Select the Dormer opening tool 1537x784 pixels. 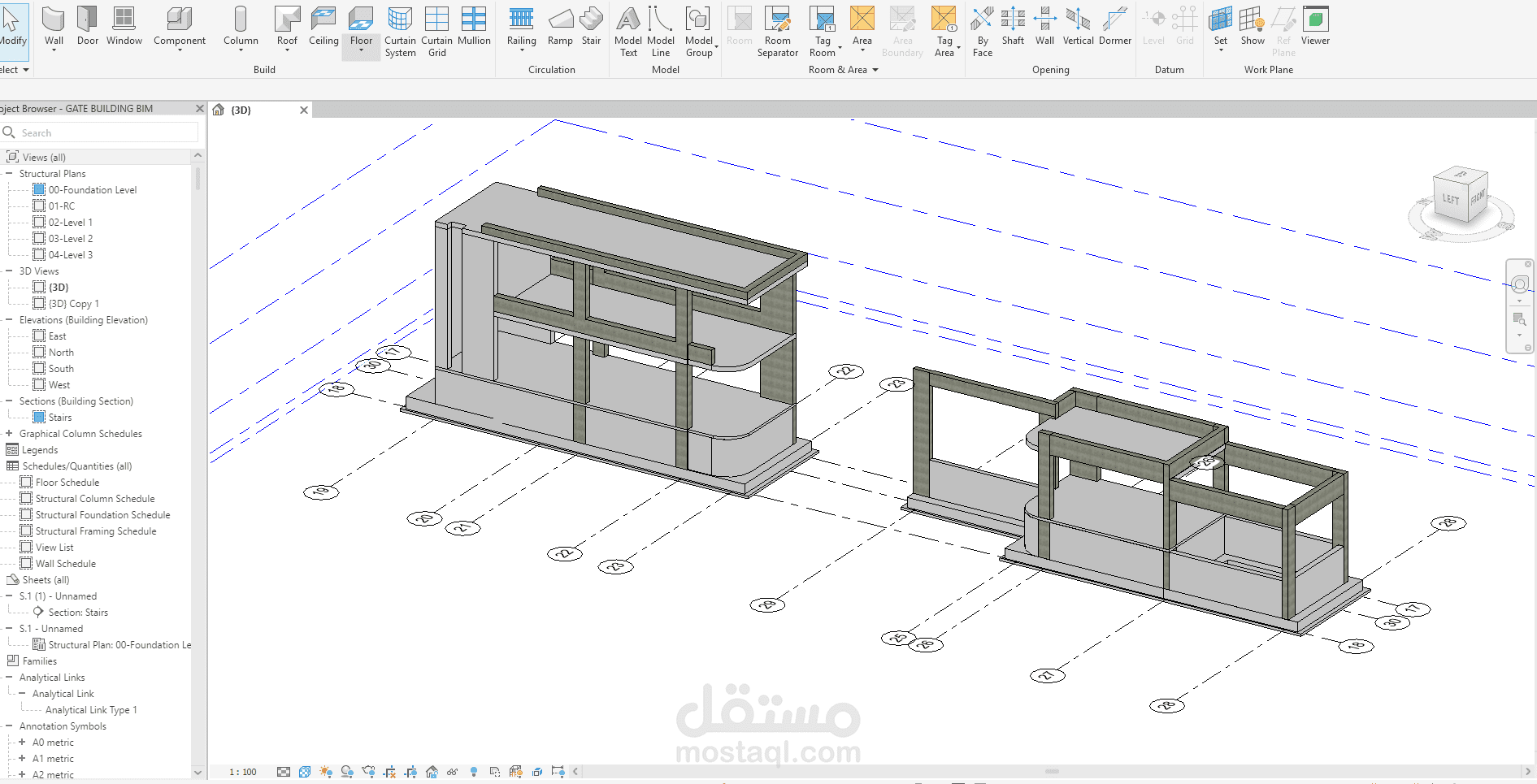1115,26
